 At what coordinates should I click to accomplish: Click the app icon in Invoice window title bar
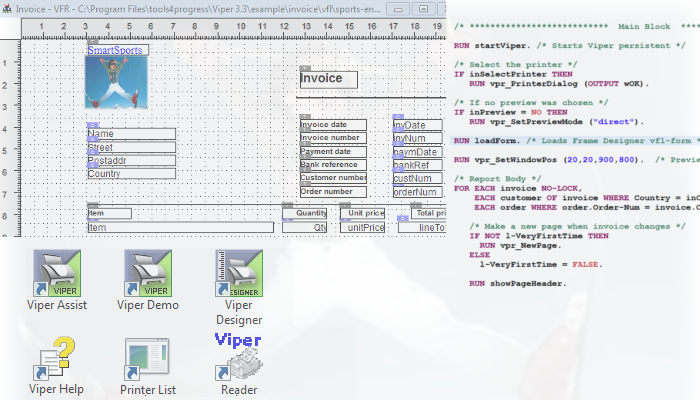(x=7, y=8)
